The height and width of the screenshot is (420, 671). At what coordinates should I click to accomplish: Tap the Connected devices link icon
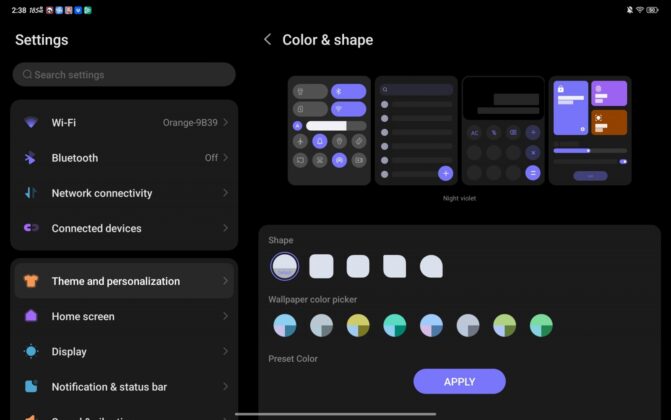coord(31,228)
